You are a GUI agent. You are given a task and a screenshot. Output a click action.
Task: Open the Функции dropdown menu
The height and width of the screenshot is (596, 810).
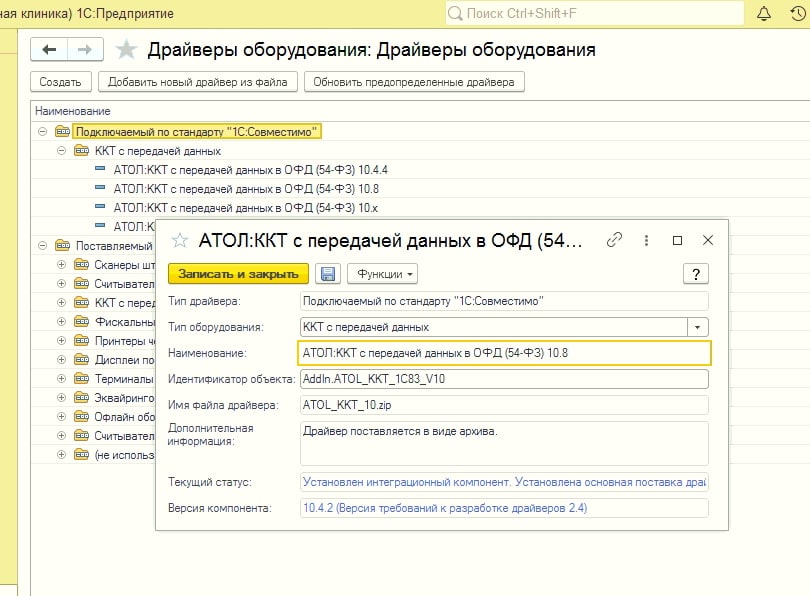382,274
